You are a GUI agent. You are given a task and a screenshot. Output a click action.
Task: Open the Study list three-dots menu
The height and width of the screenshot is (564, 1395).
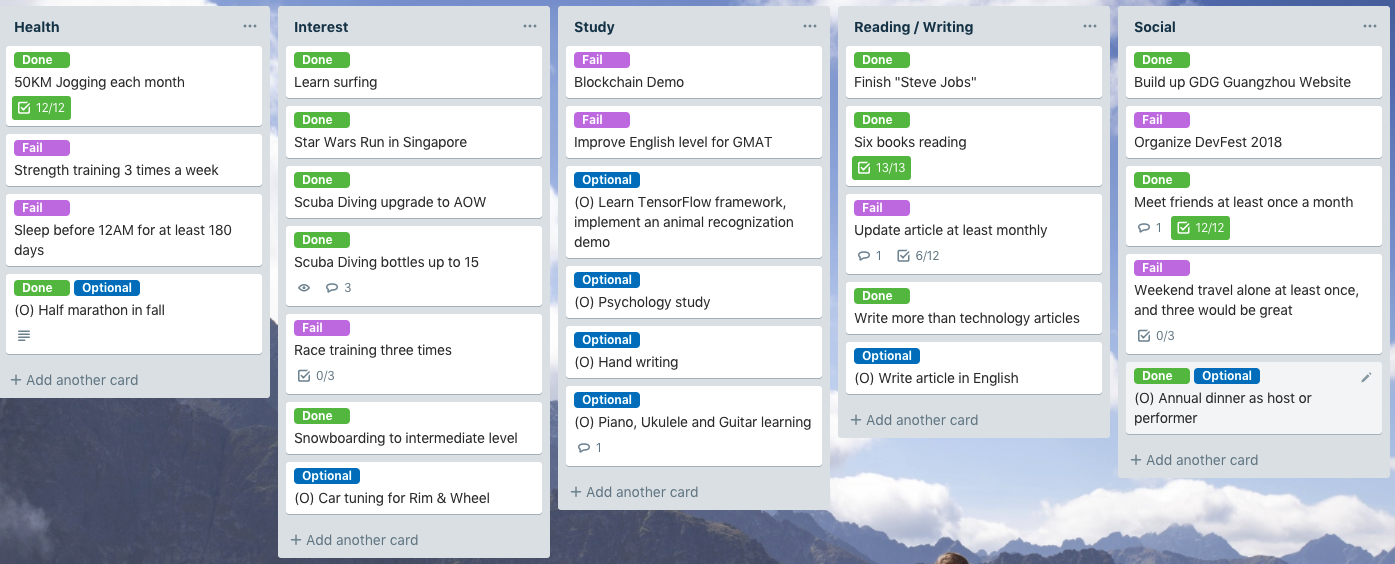pos(810,26)
